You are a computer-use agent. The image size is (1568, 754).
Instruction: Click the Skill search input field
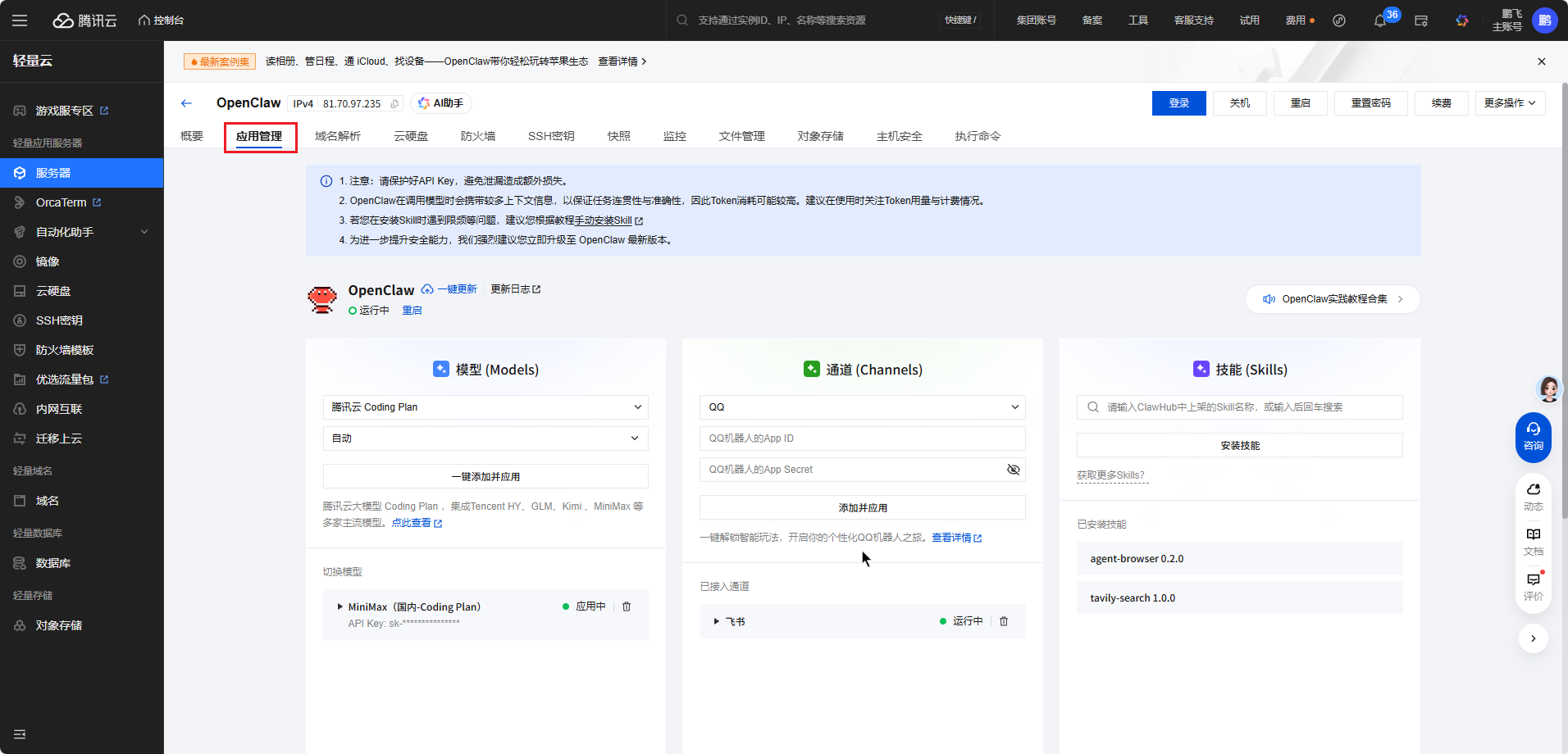point(1247,407)
